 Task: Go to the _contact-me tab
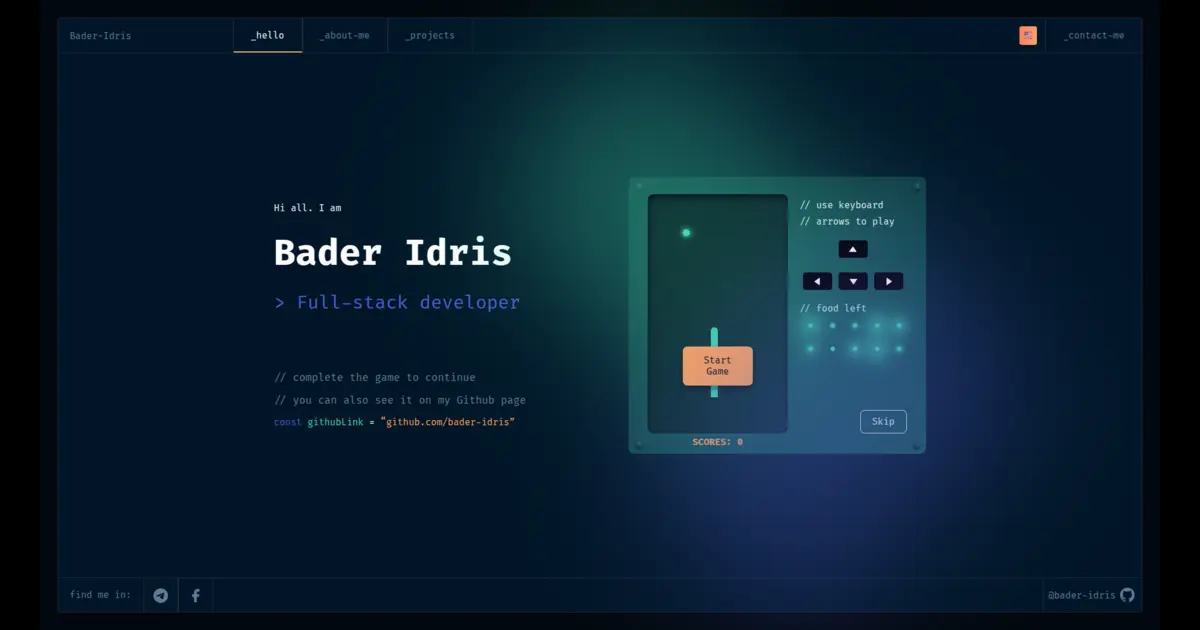pyautogui.click(x=1092, y=35)
